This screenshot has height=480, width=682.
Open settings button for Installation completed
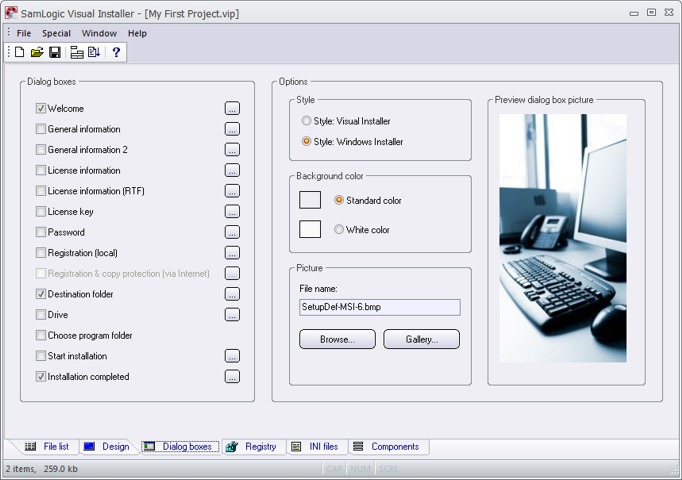(232, 377)
